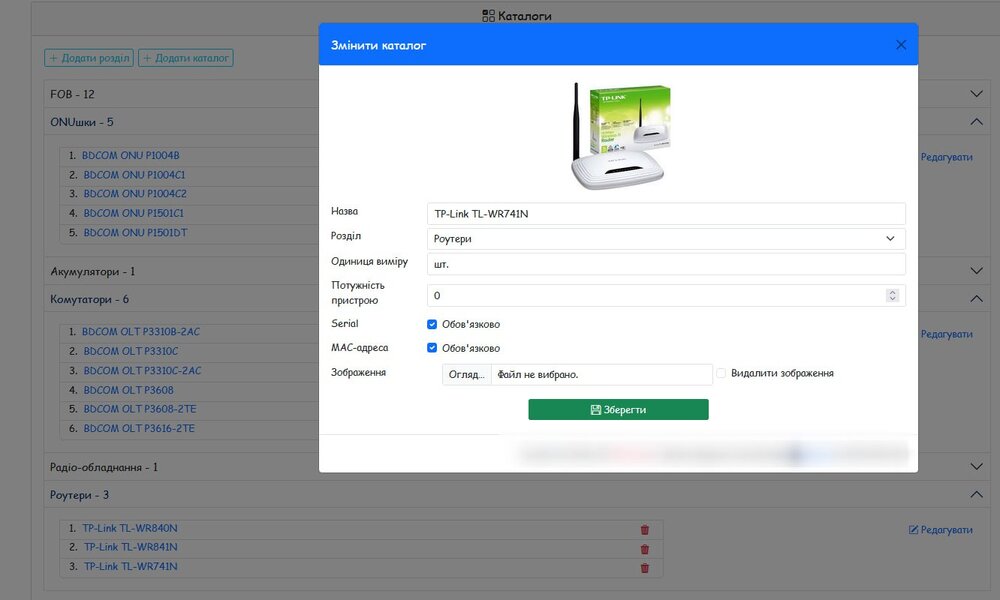Click the Додати каталог button

click(186, 59)
